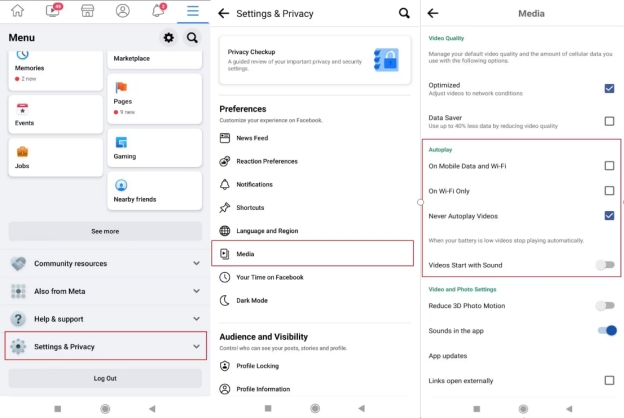Expand Also from Meta section
624x418 pixels.
[105, 291]
